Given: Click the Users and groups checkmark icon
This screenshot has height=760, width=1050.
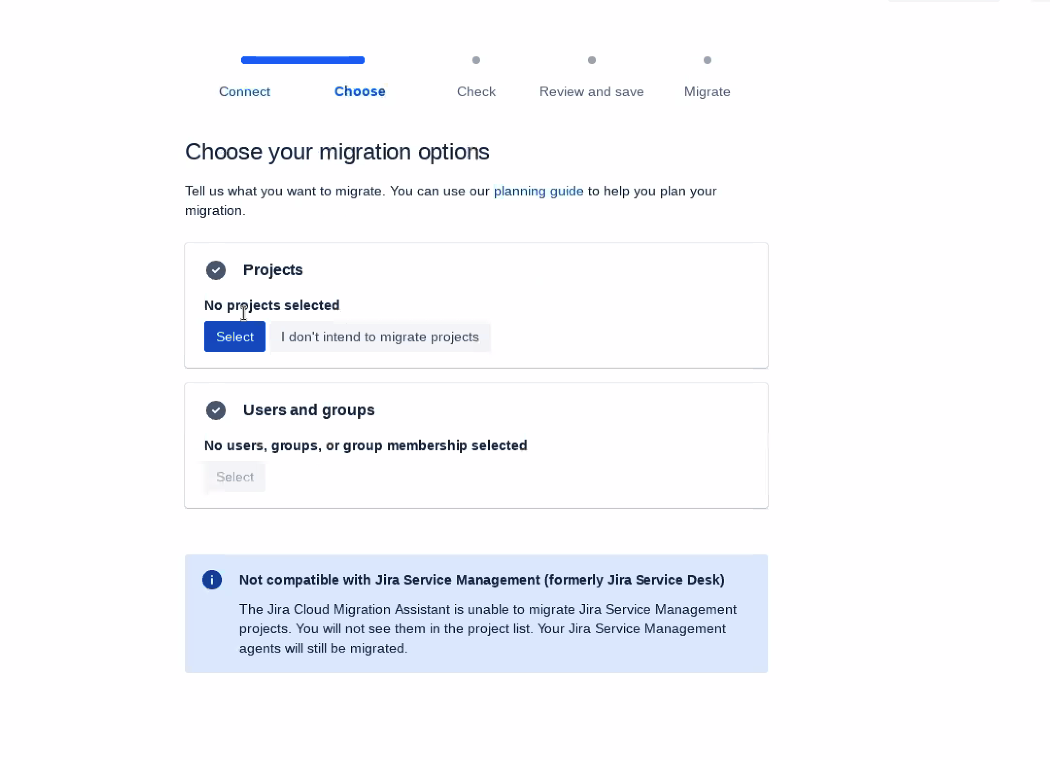Looking at the screenshot, I should click(216, 410).
